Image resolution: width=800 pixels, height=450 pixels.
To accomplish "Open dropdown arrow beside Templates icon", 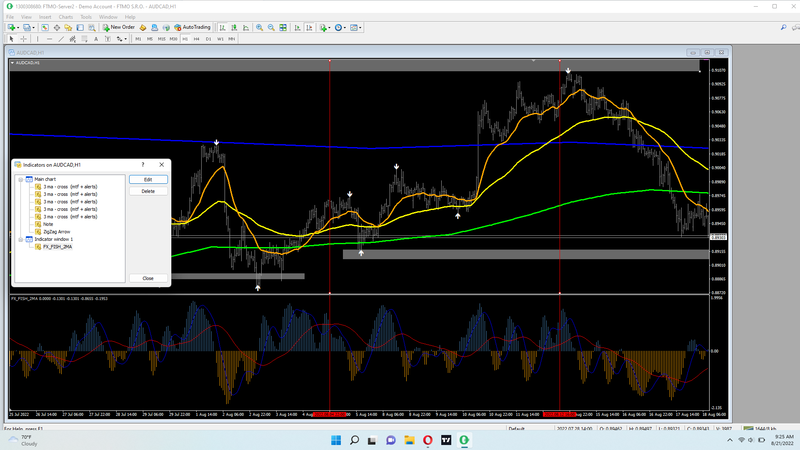I will [360, 28].
